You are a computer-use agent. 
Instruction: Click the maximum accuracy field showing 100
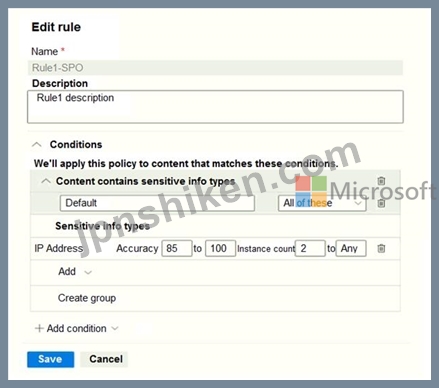pos(220,248)
